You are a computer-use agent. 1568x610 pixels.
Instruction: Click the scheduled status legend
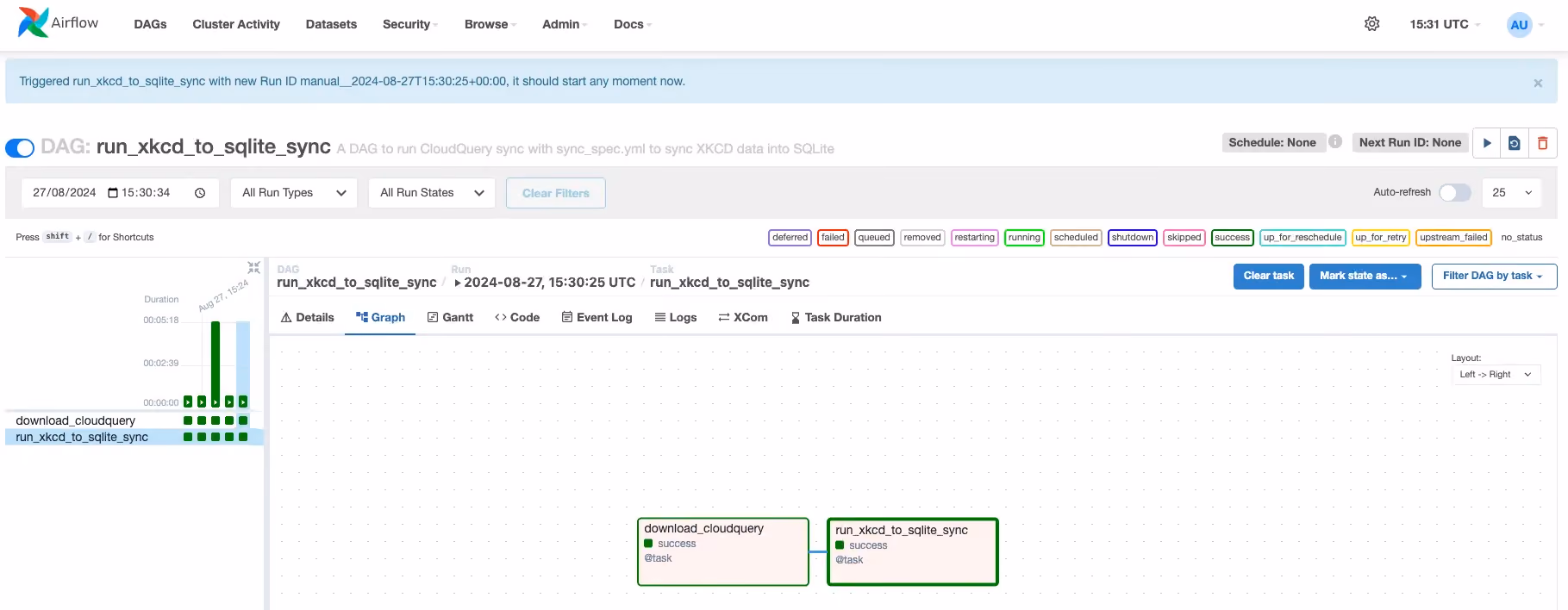point(1076,238)
